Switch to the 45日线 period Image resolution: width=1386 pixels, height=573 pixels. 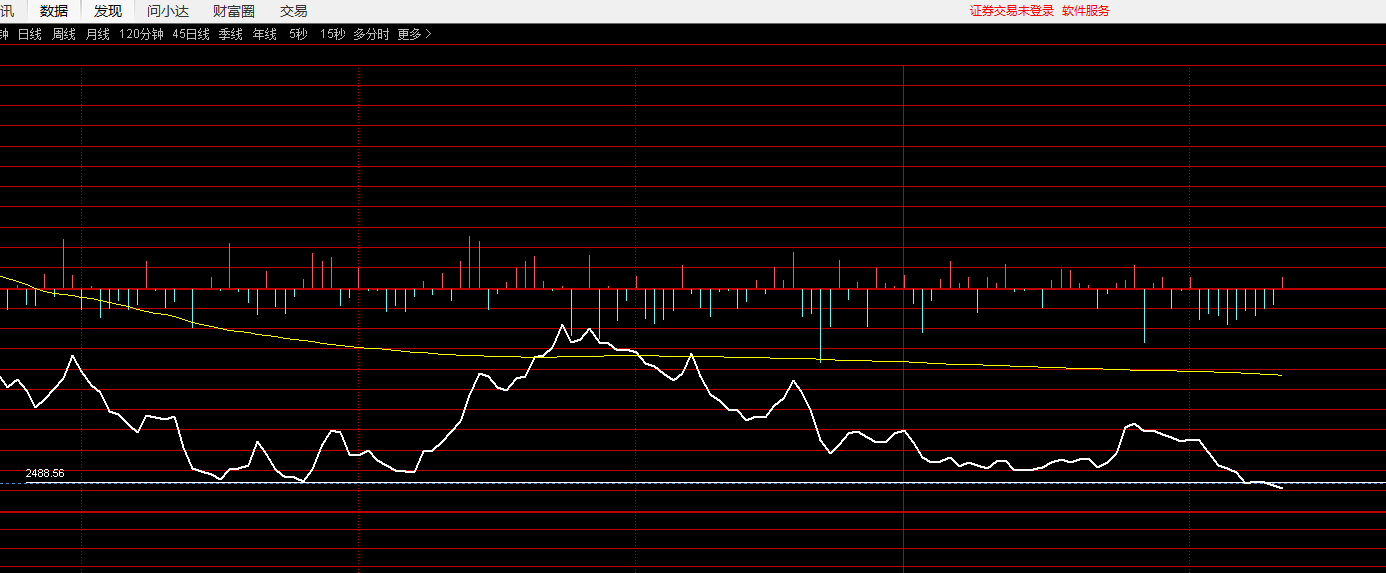[191, 34]
